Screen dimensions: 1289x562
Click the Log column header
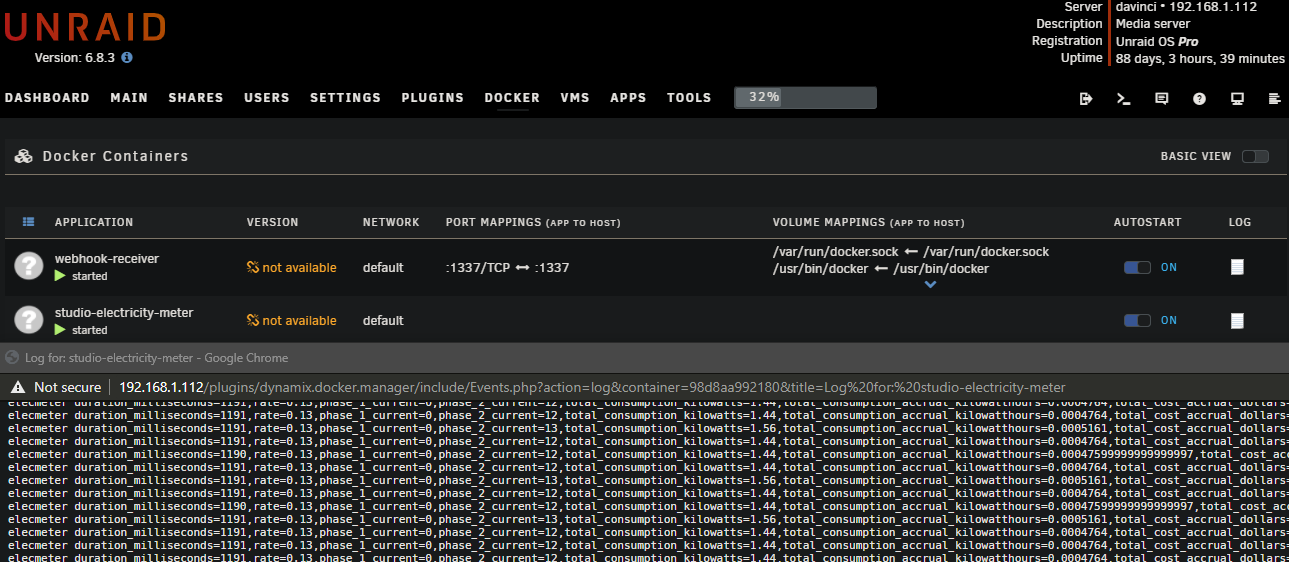tap(1240, 222)
